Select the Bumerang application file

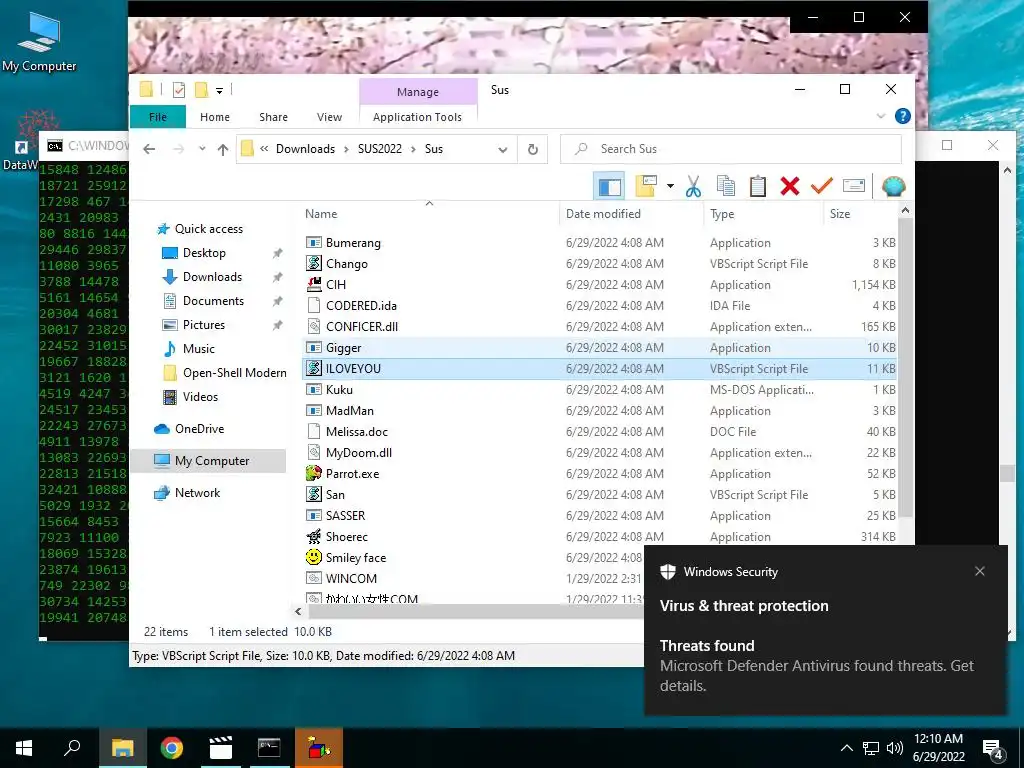pos(353,243)
